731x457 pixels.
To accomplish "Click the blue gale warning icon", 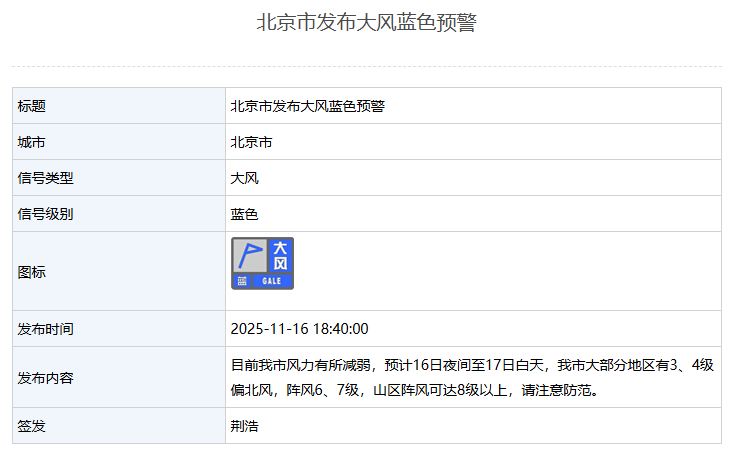I will (x=262, y=264).
